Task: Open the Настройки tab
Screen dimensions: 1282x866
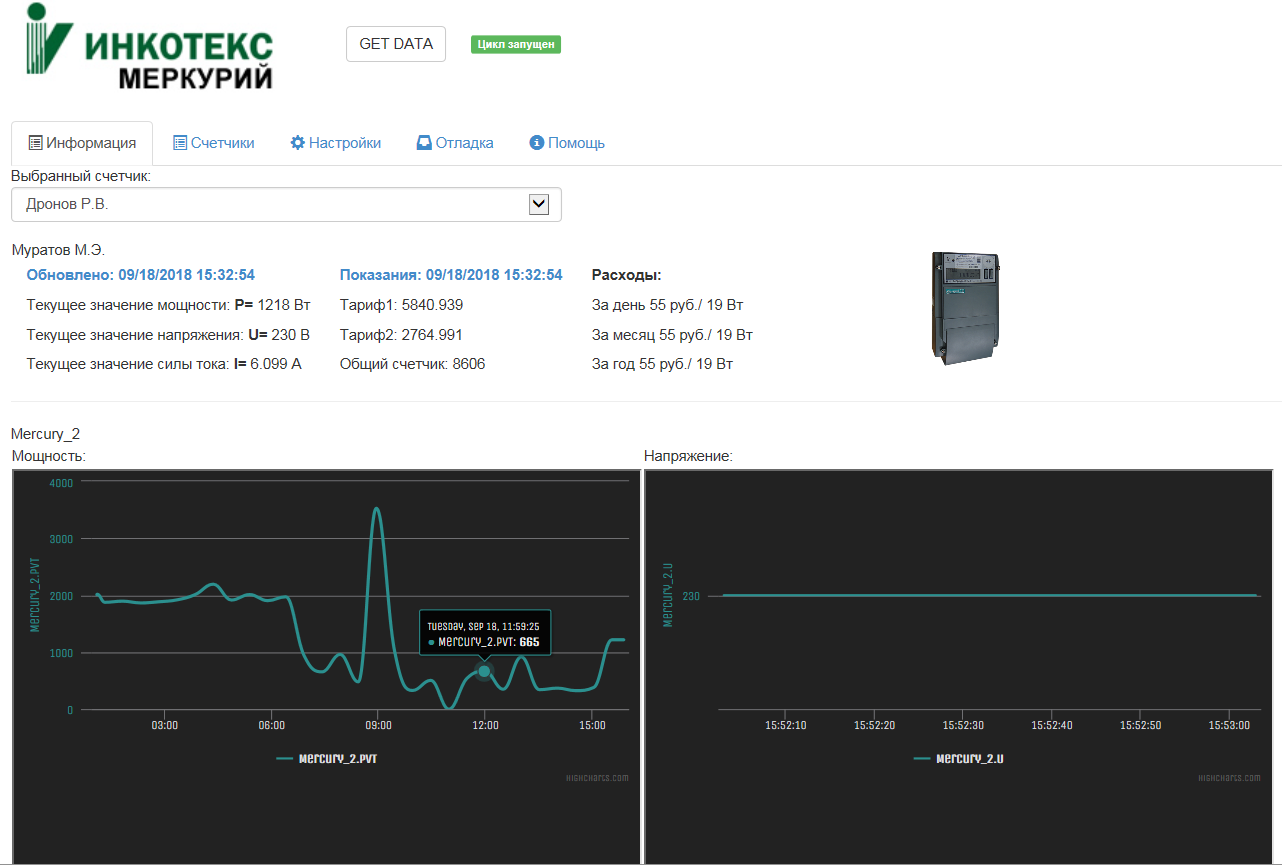Action: pyautogui.click(x=344, y=143)
